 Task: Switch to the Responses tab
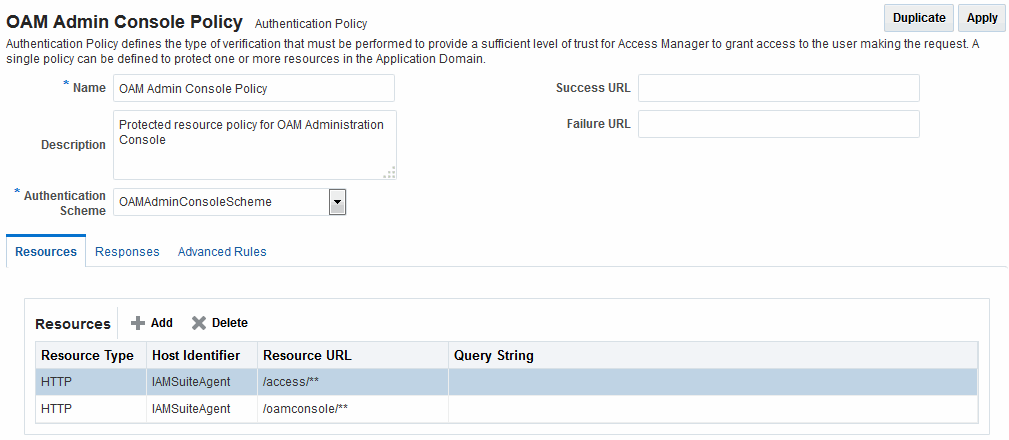tap(127, 252)
